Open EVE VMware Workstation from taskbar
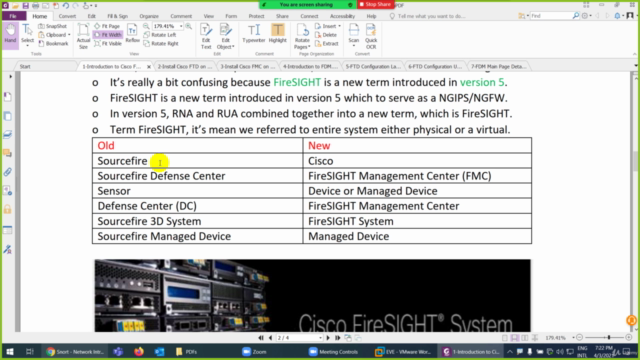The width and height of the screenshot is (640, 360). coord(403,351)
